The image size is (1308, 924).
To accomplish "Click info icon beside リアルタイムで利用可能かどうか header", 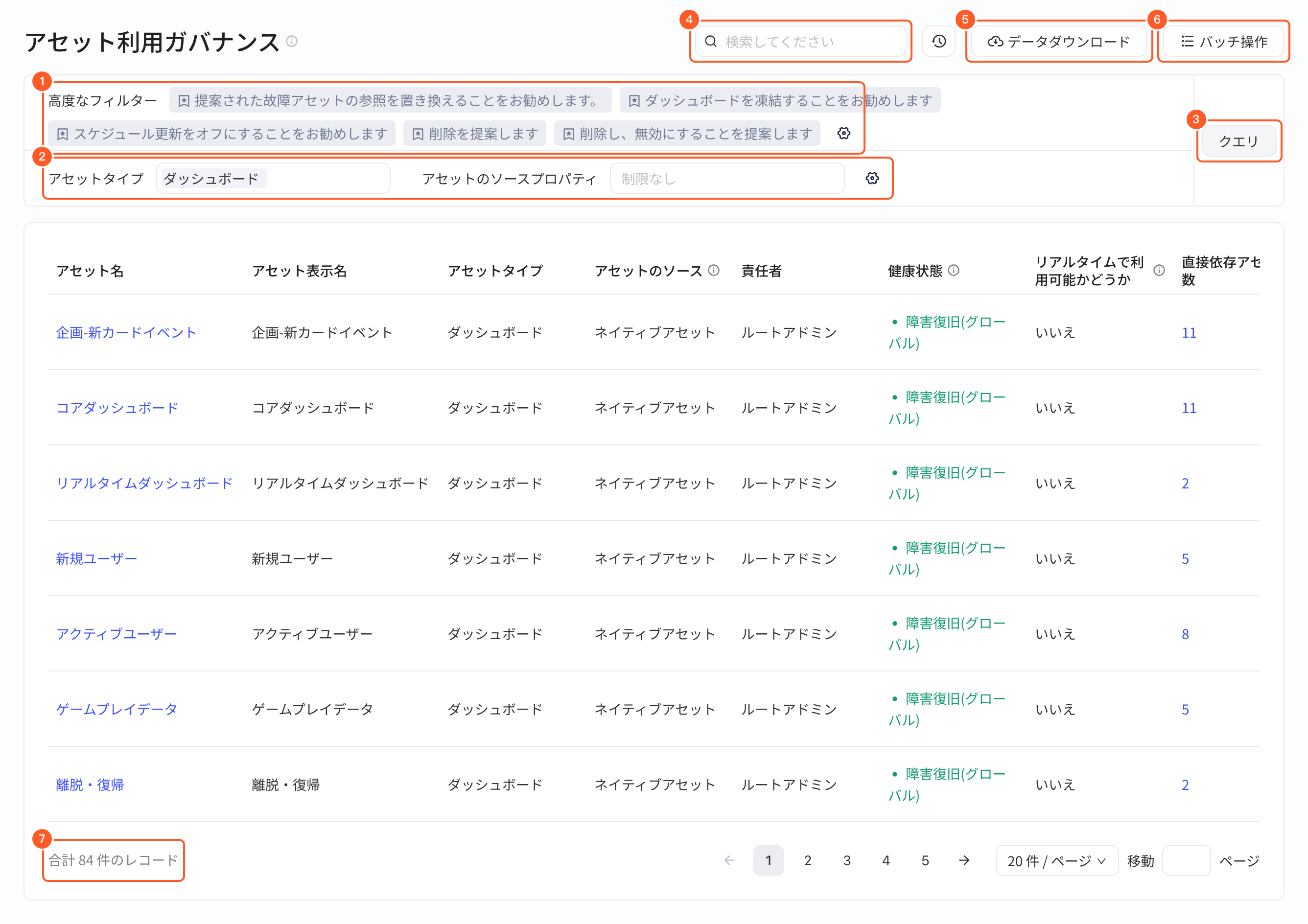I will [x=1159, y=271].
